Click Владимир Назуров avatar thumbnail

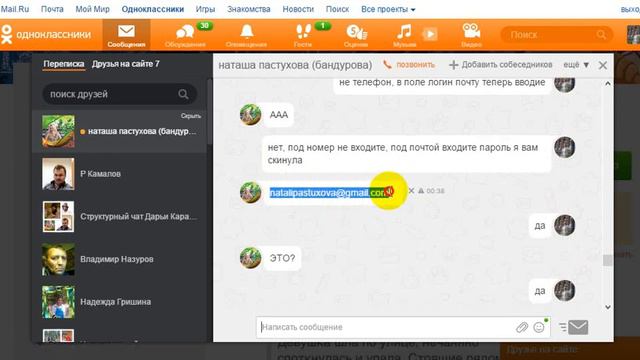pyautogui.click(x=58, y=259)
